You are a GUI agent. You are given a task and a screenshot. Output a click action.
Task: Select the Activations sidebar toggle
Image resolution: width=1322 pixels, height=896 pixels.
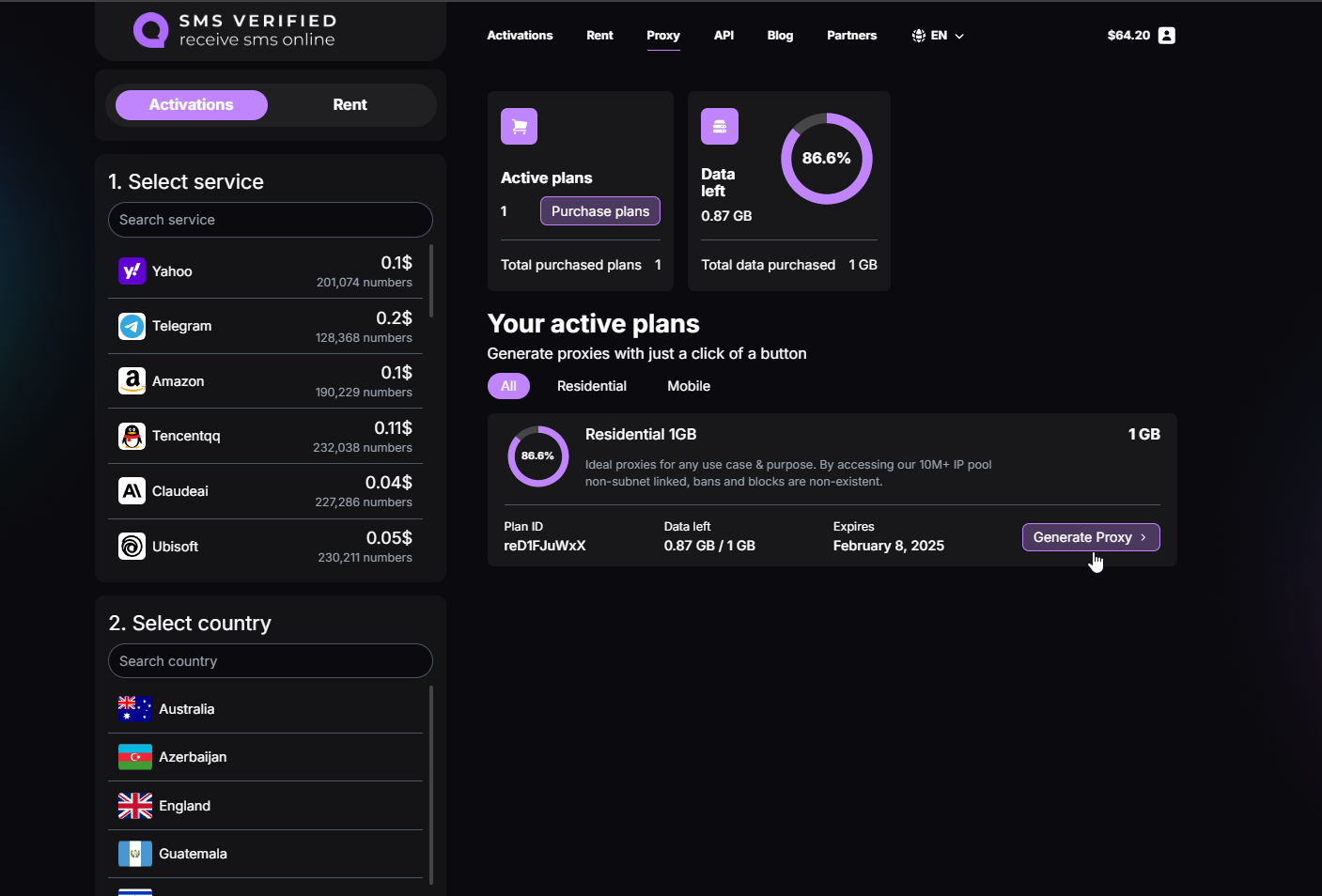coord(192,105)
